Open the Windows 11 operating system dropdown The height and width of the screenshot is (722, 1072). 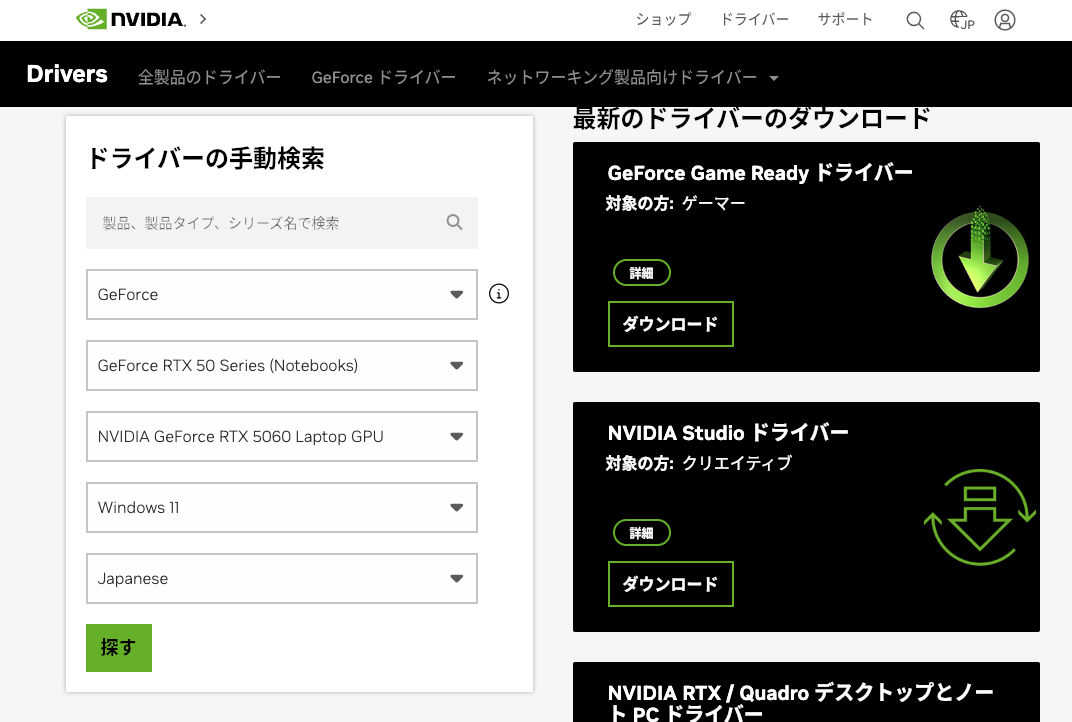[282, 507]
